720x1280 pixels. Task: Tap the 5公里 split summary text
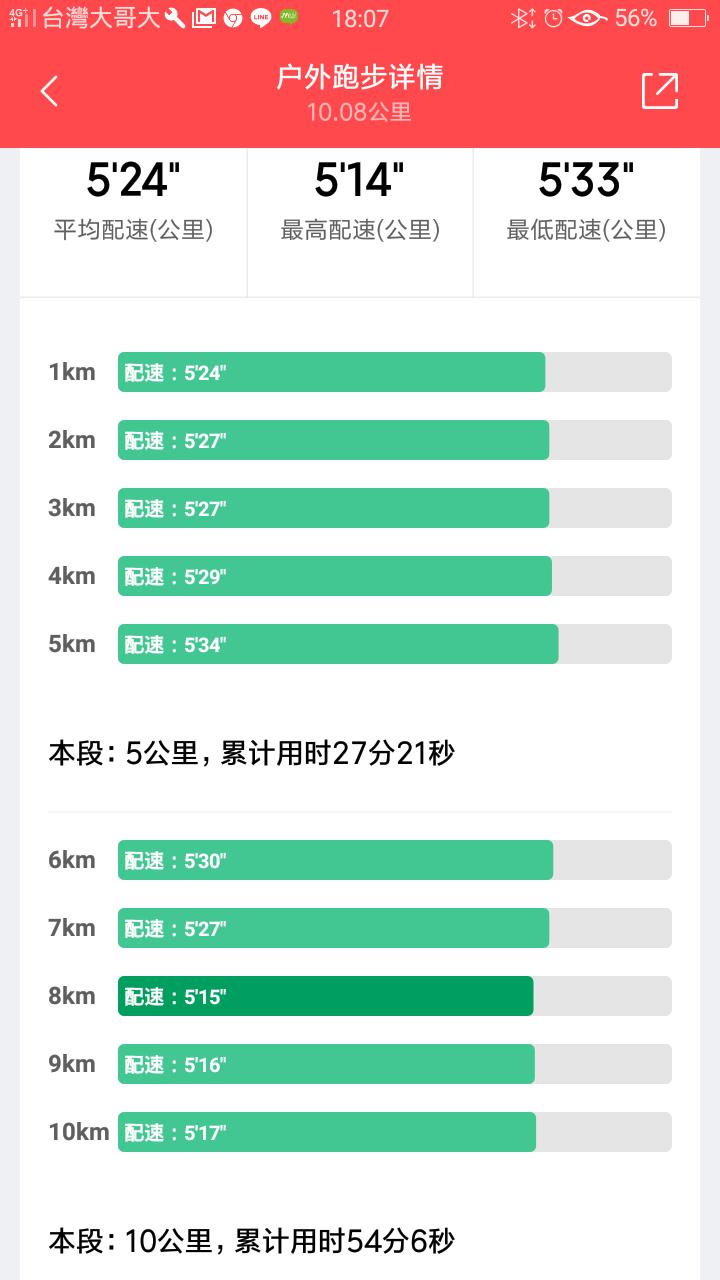point(251,753)
